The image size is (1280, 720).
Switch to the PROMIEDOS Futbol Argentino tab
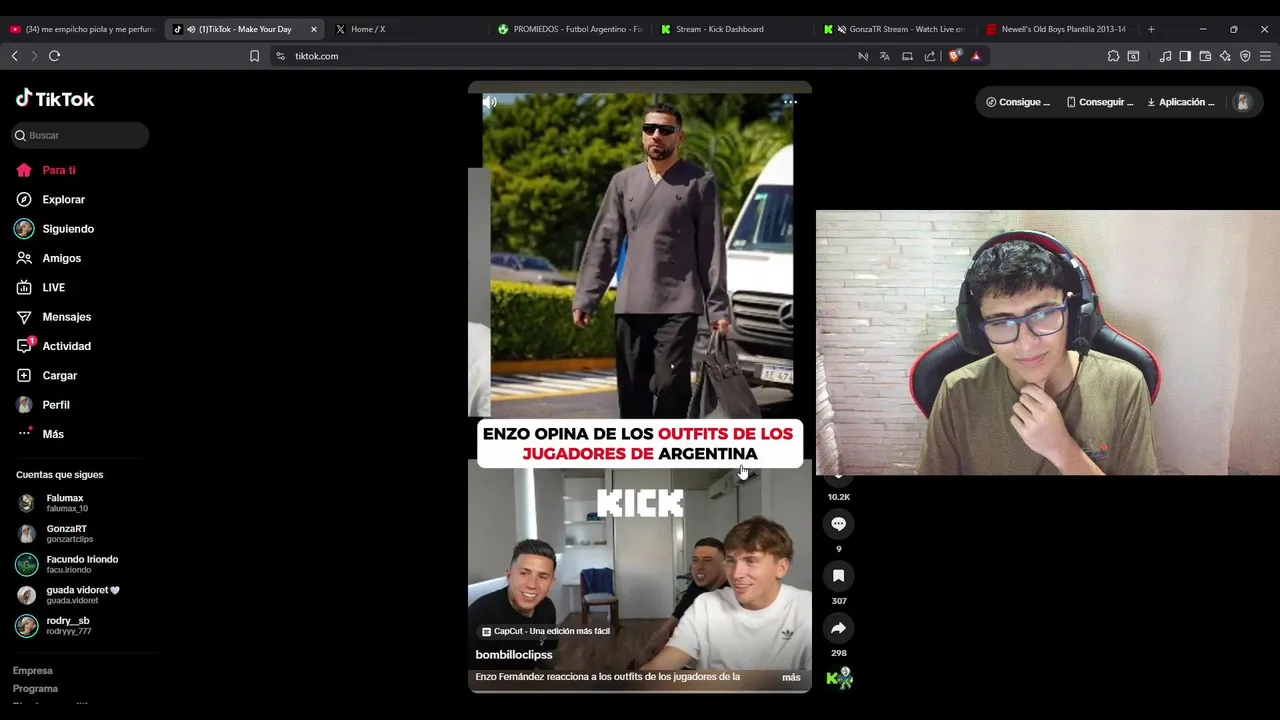coord(570,29)
